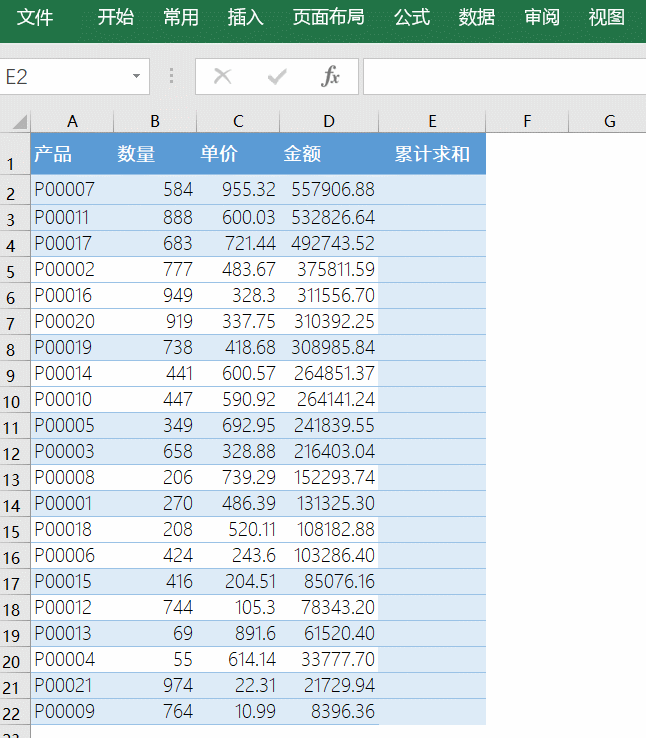The height and width of the screenshot is (738, 646).
Task: Click amount cell 557906.88
Action: (329, 190)
